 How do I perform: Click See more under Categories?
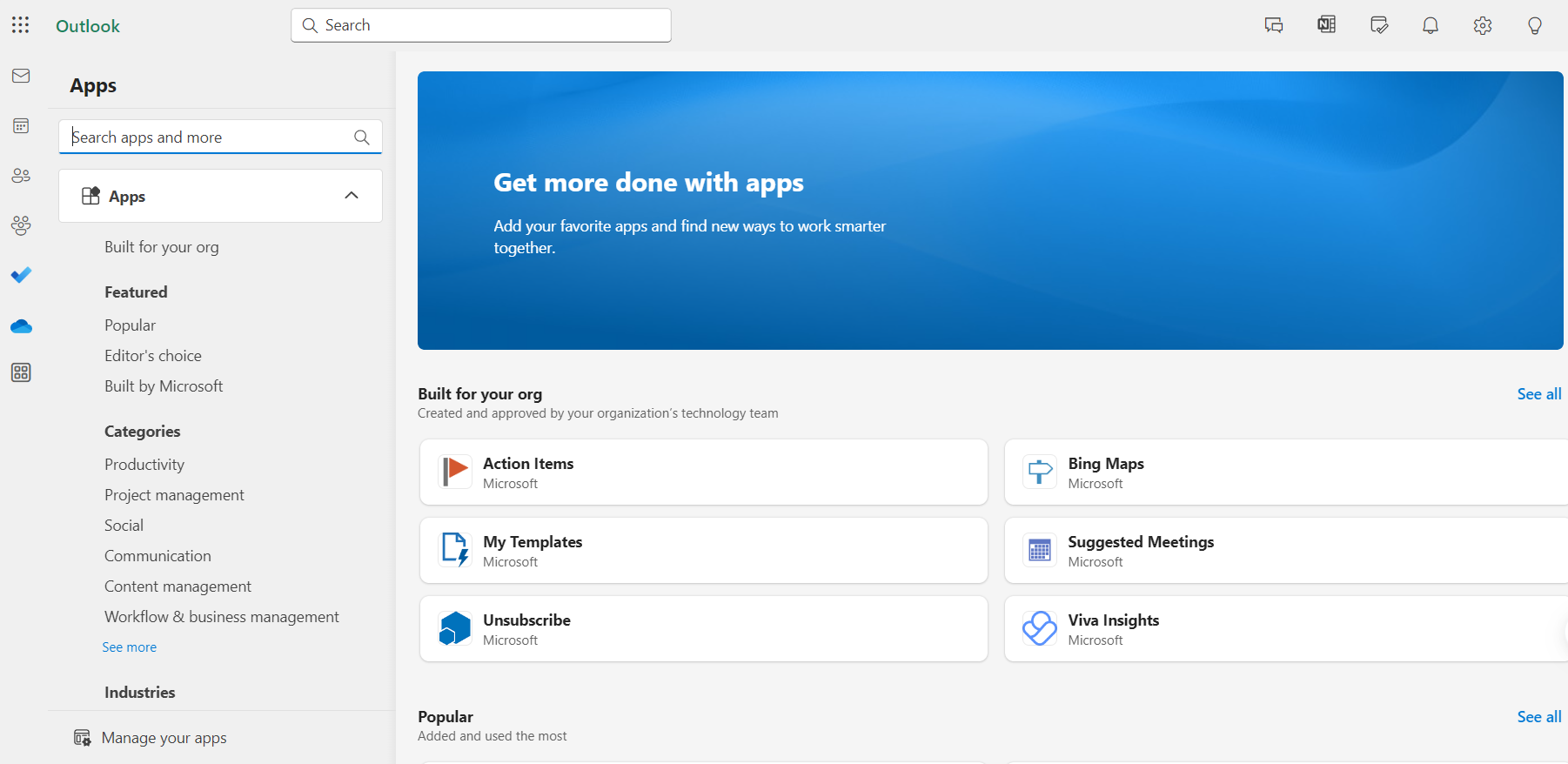click(x=130, y=647)
